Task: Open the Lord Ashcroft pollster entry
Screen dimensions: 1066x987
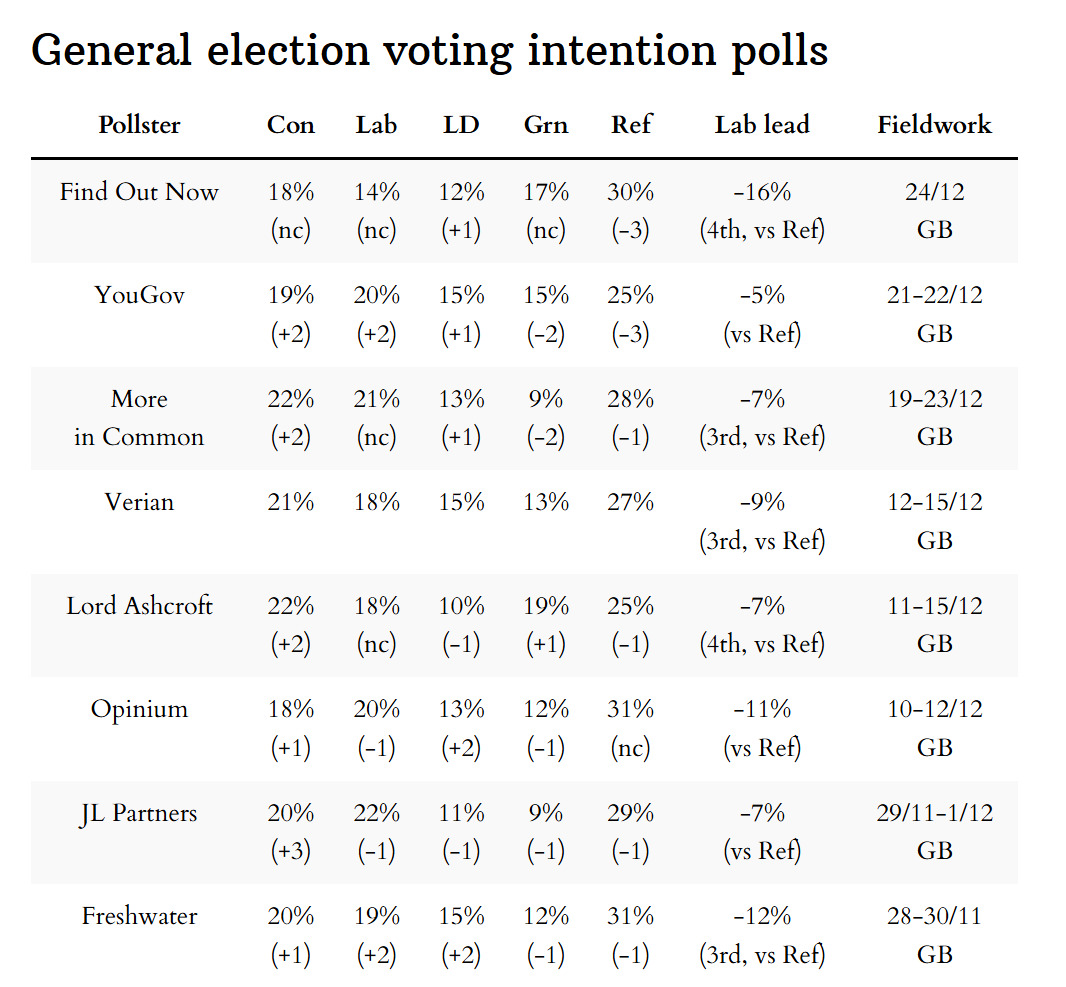Action: [x=139, y=606]
